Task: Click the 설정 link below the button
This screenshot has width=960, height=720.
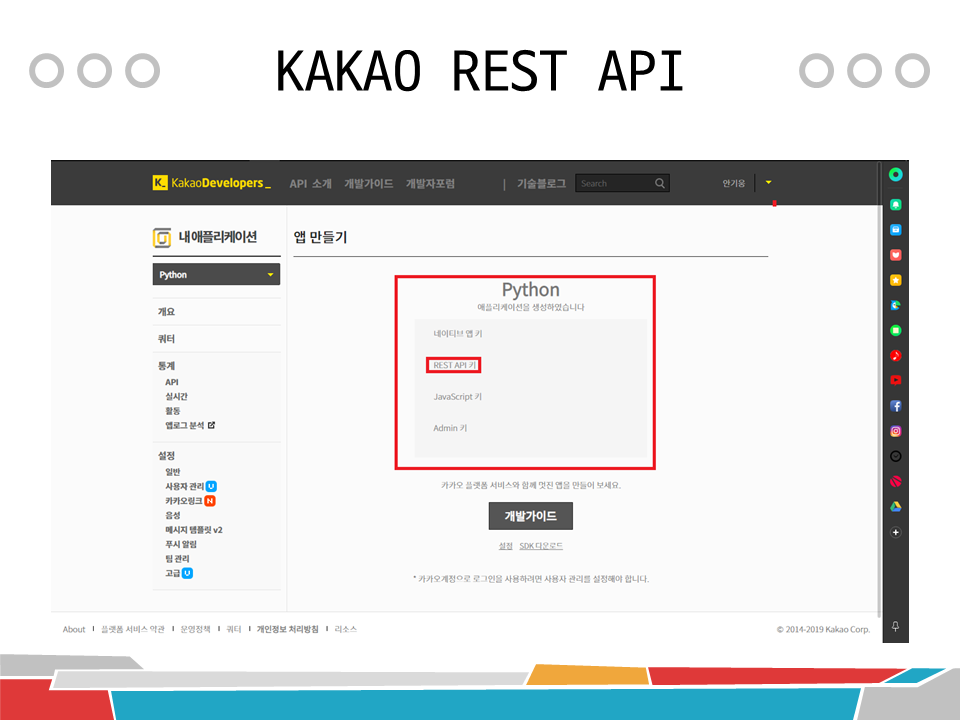Action: [x=505, y=546]
